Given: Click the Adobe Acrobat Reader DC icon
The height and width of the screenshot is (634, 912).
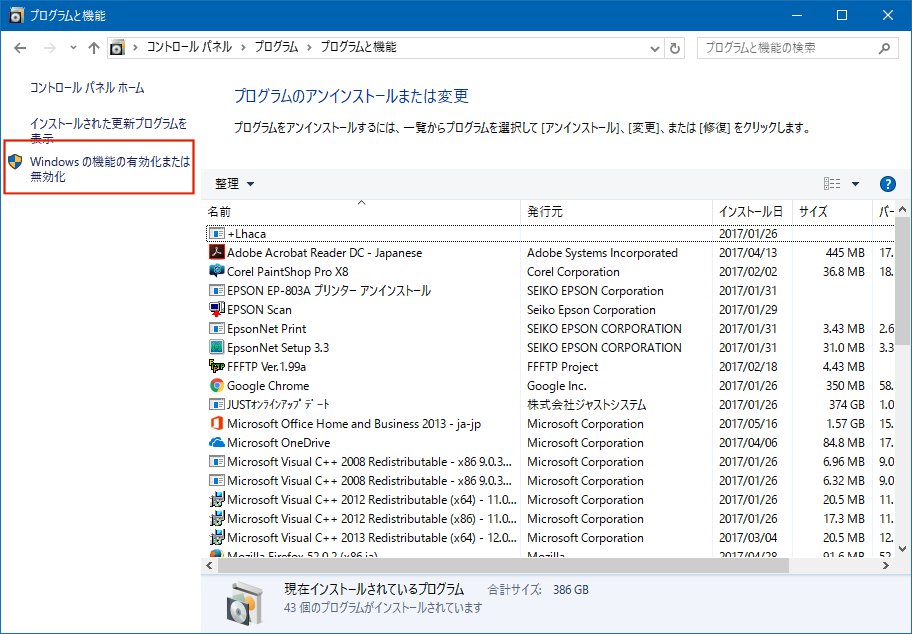Looking at the screenshot, I should coord(216,252).
